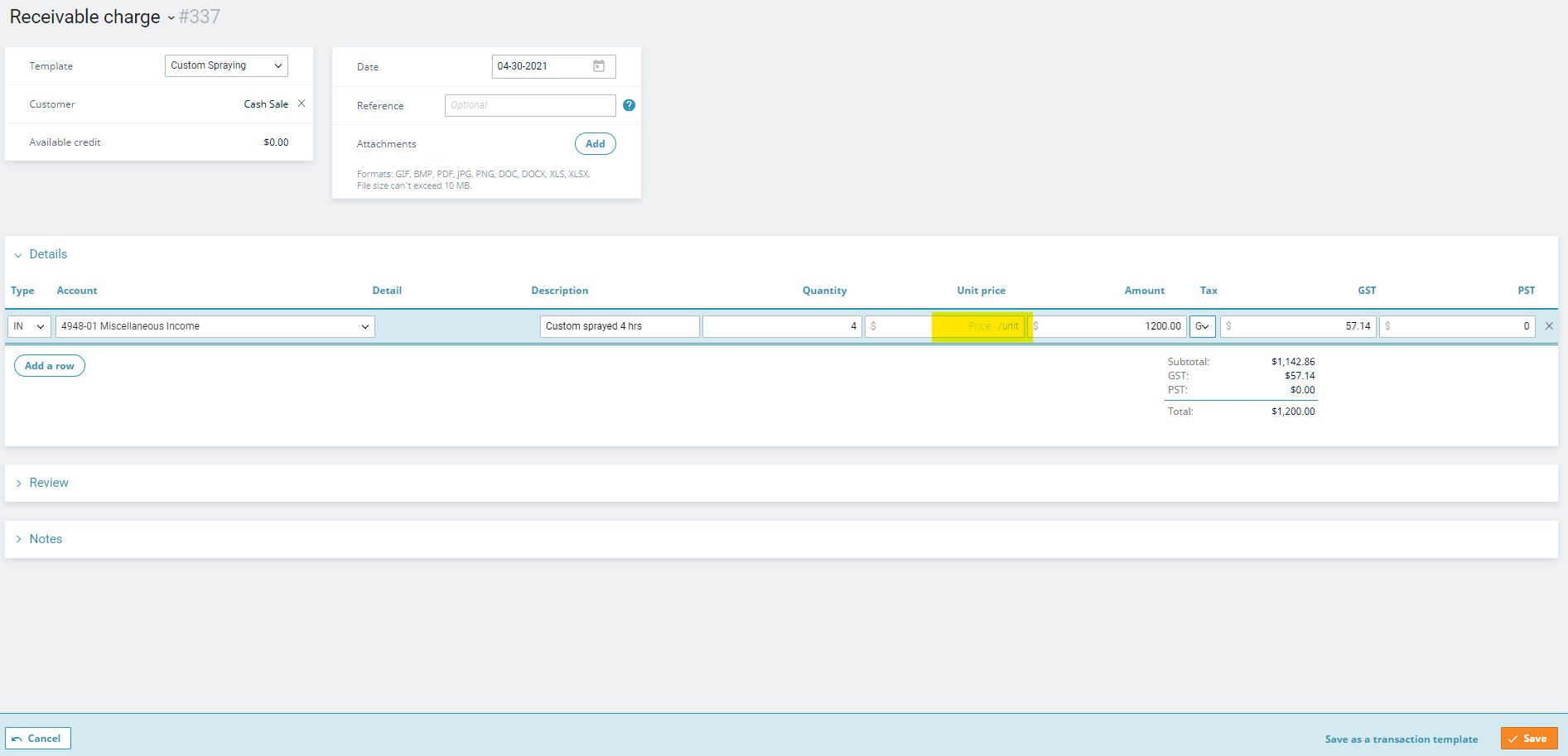Open the date picker calendar icon

[599, 66]
